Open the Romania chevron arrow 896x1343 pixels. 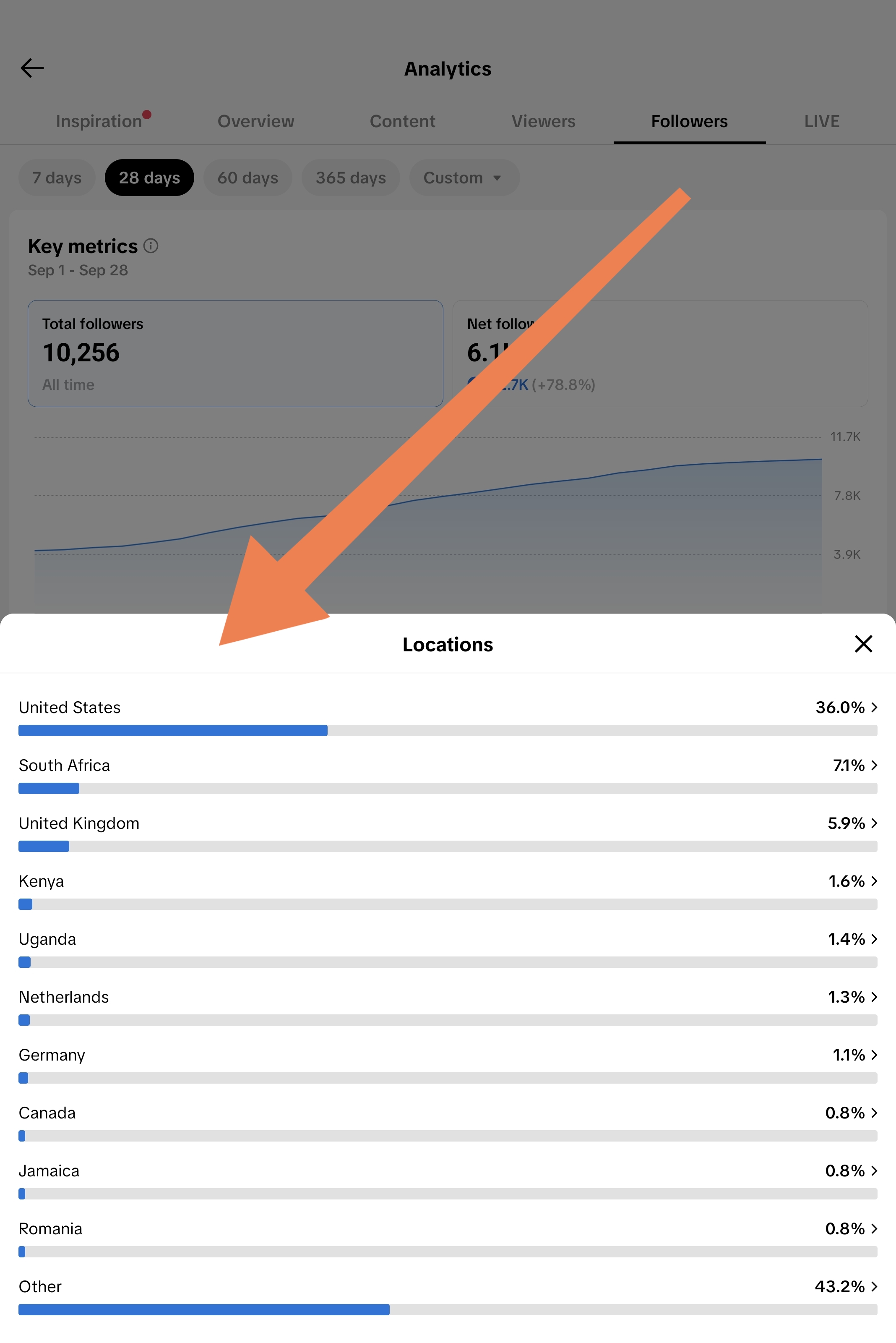(874, 1229)
